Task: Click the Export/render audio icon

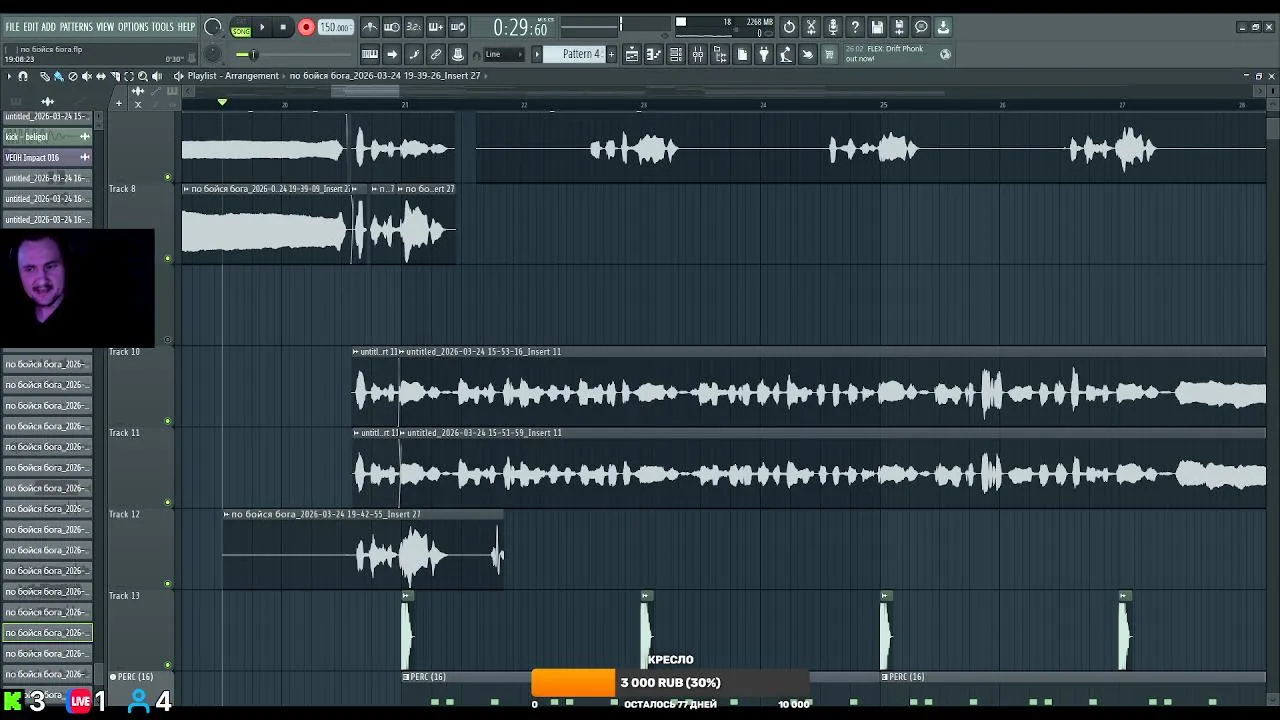Action: click(x=899, y=27)
